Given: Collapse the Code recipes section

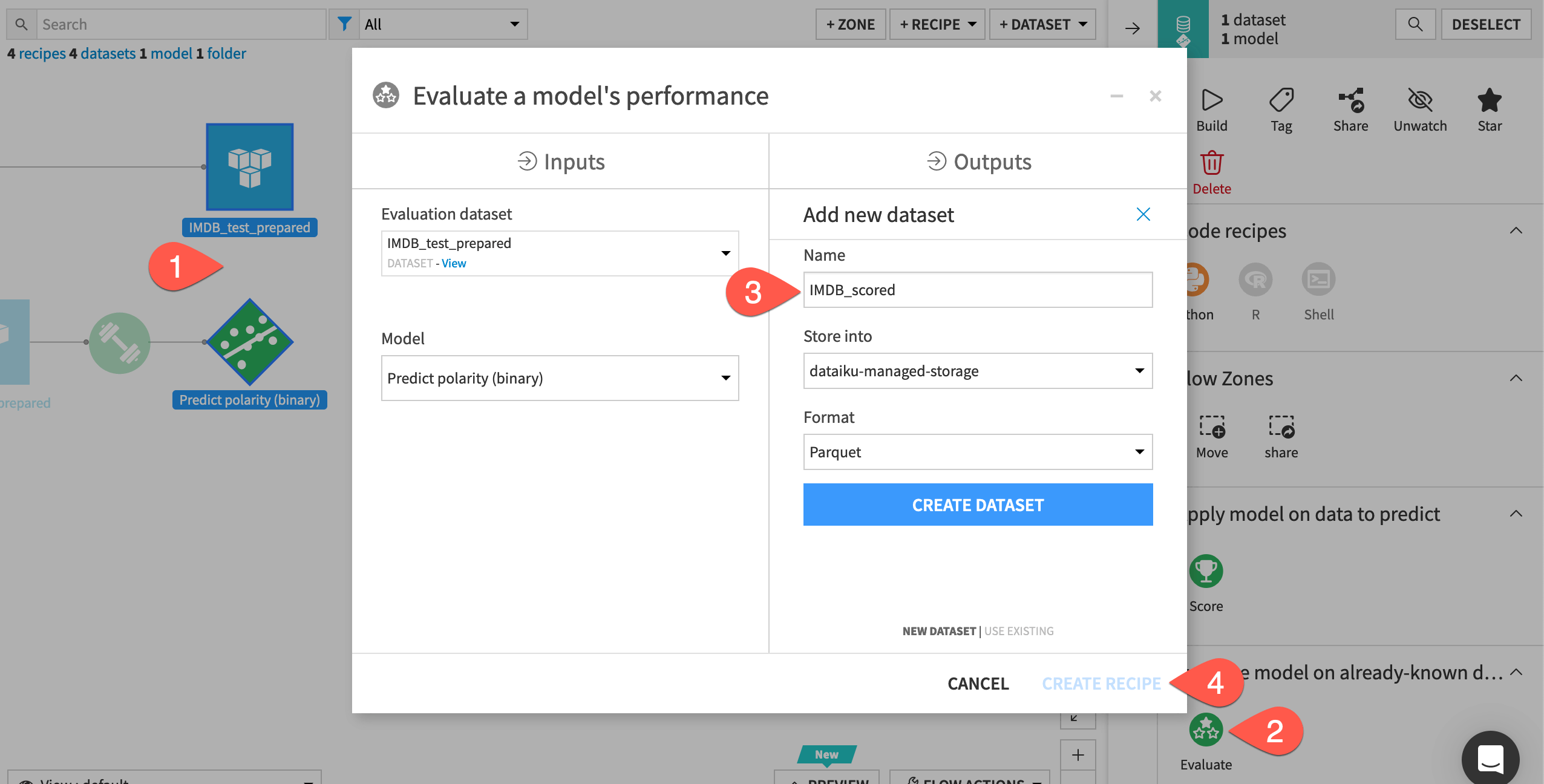Looking at the screenshot, I should click(1516, 230).
